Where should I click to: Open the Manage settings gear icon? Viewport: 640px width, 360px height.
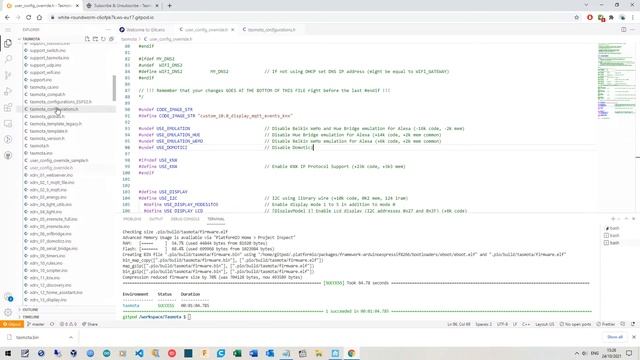pos(8,313)
